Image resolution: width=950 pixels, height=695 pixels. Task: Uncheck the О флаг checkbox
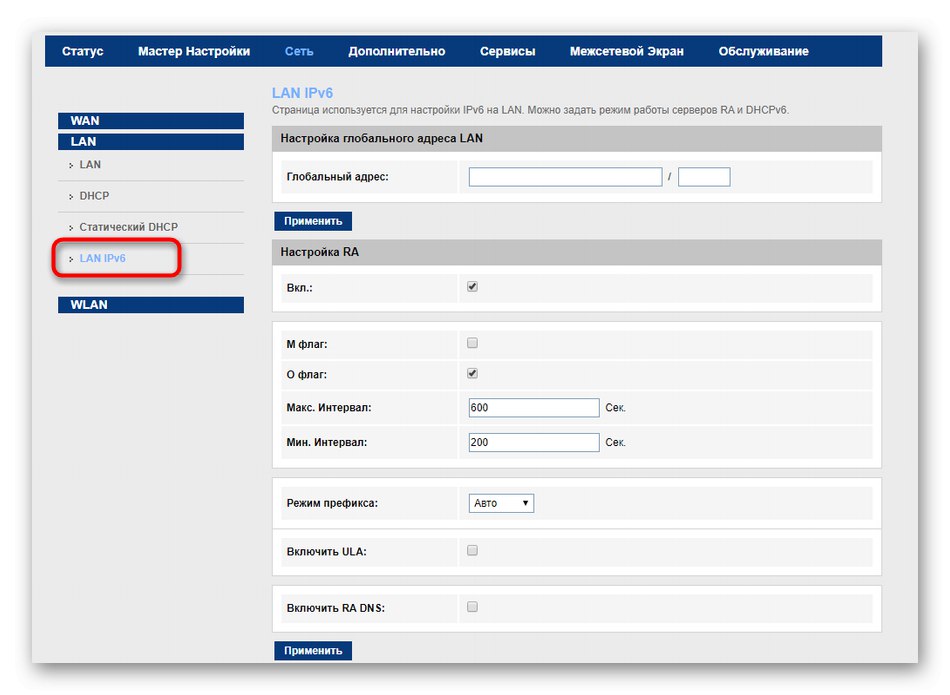pos(473,373)
